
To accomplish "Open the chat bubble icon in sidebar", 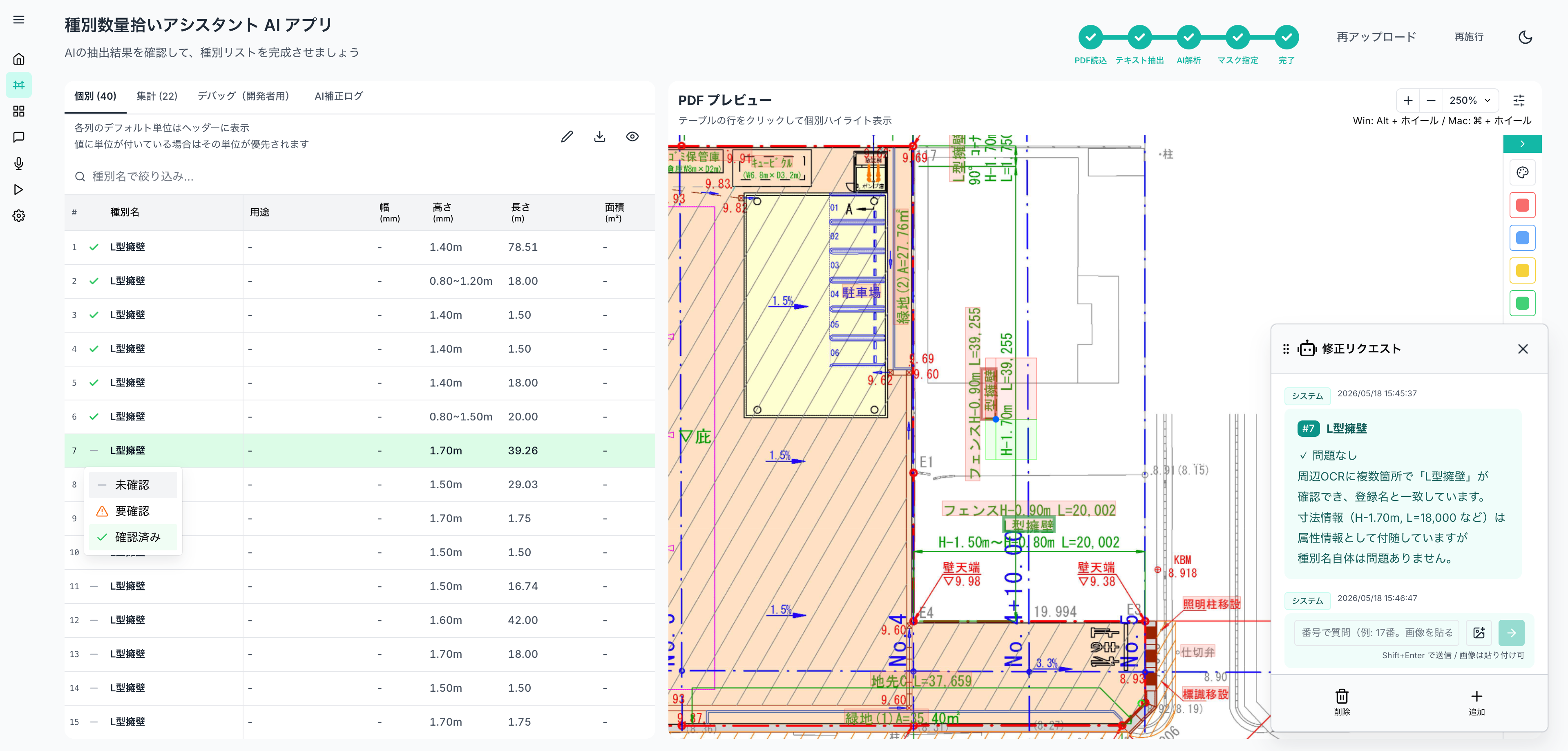I will [19, 137].
